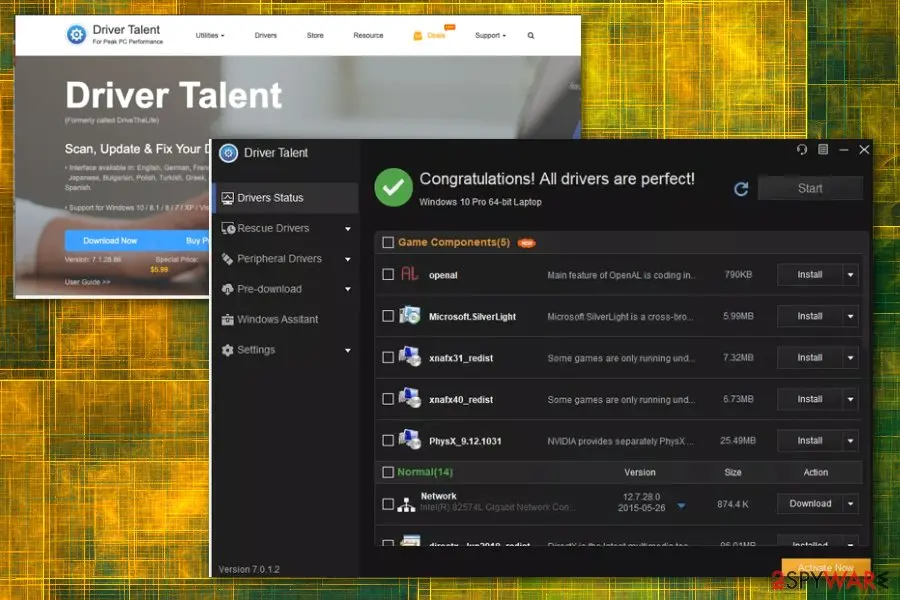Open xnafx31_redist Install dropdown arrow
Image resolution: width=900 pixels, height=600 pixels.
pyautogui.click(x=851, y=358)
